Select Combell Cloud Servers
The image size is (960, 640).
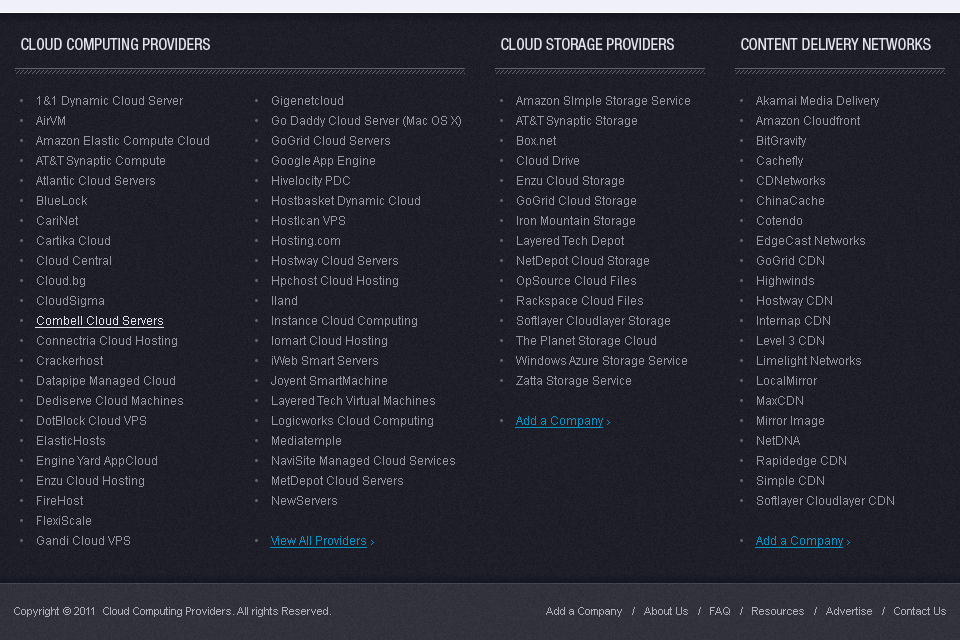click(x=99, y=320)
